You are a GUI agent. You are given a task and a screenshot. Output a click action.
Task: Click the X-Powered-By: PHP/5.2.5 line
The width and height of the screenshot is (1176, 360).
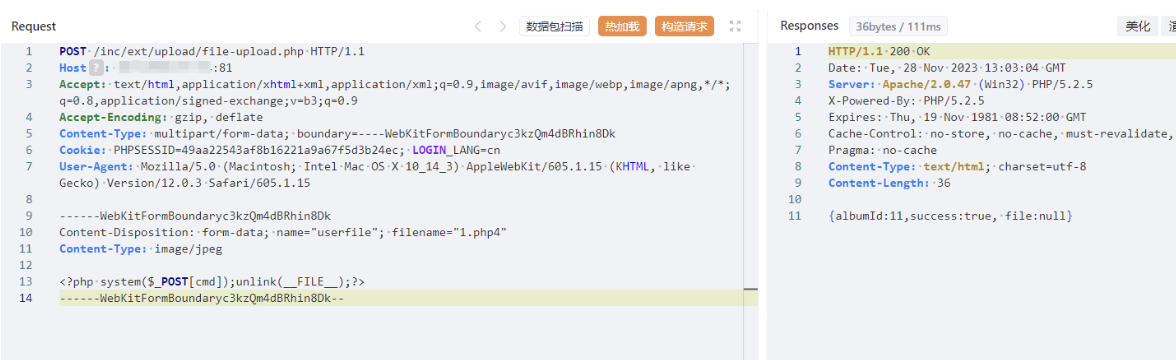(x=906, y=101)
